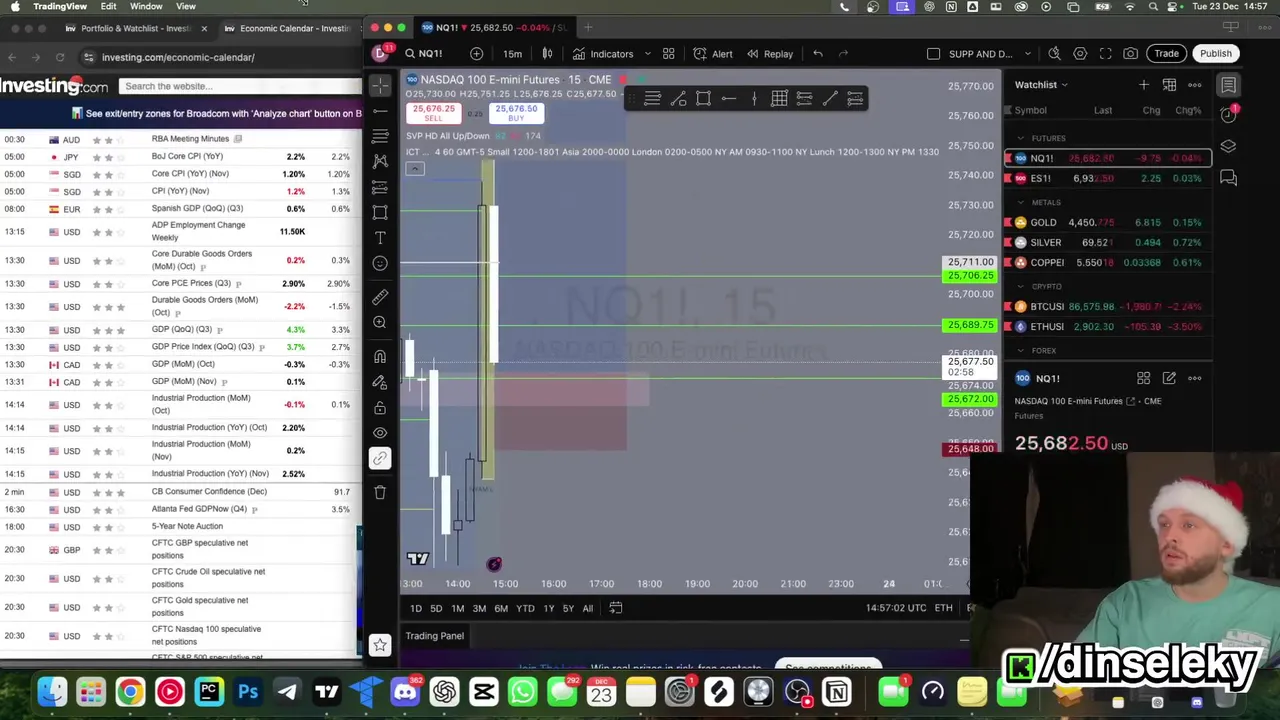Toggle hide all drawings eye icon

[x=380, y=433]
